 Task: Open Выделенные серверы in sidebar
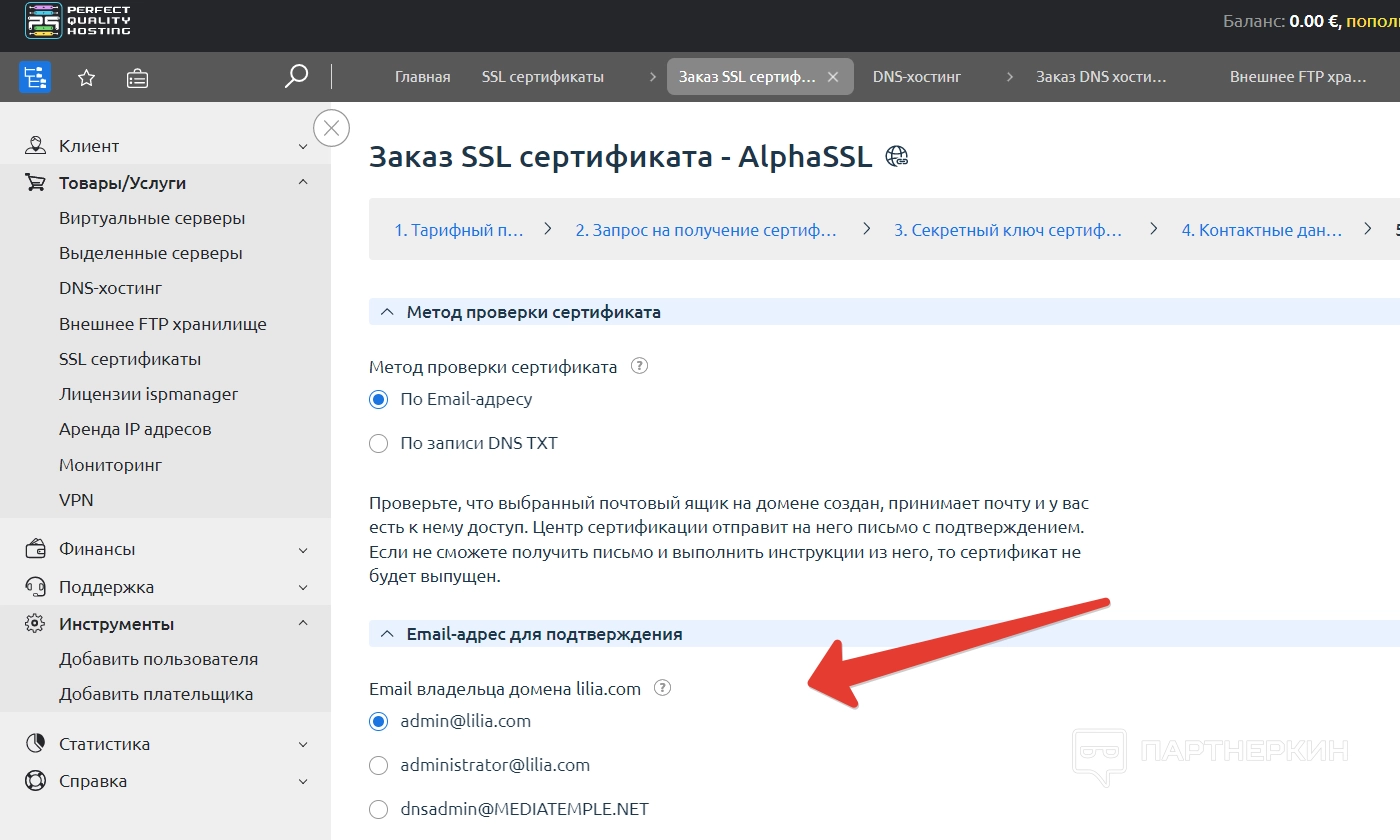151,253
